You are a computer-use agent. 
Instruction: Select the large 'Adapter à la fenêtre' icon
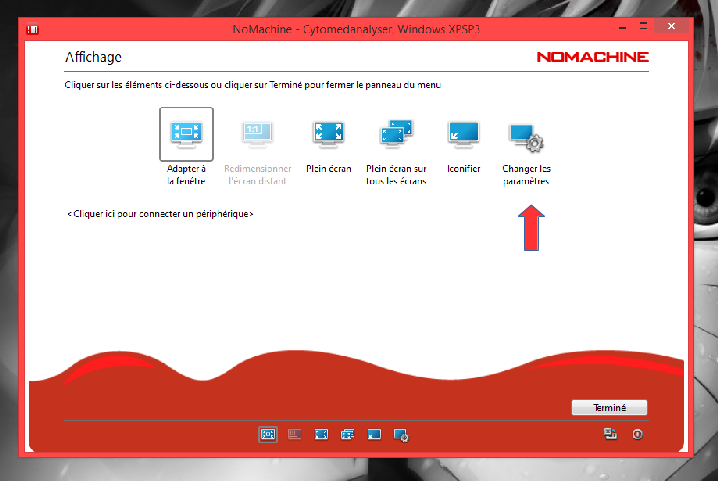click(x=186, y=134)
